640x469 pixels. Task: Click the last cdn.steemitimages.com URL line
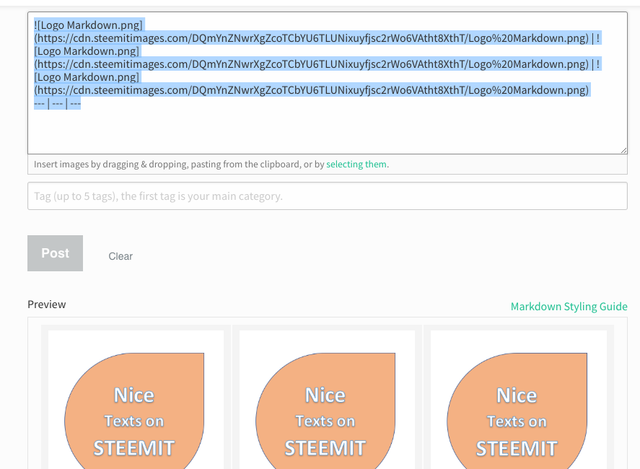click(310, 90)
